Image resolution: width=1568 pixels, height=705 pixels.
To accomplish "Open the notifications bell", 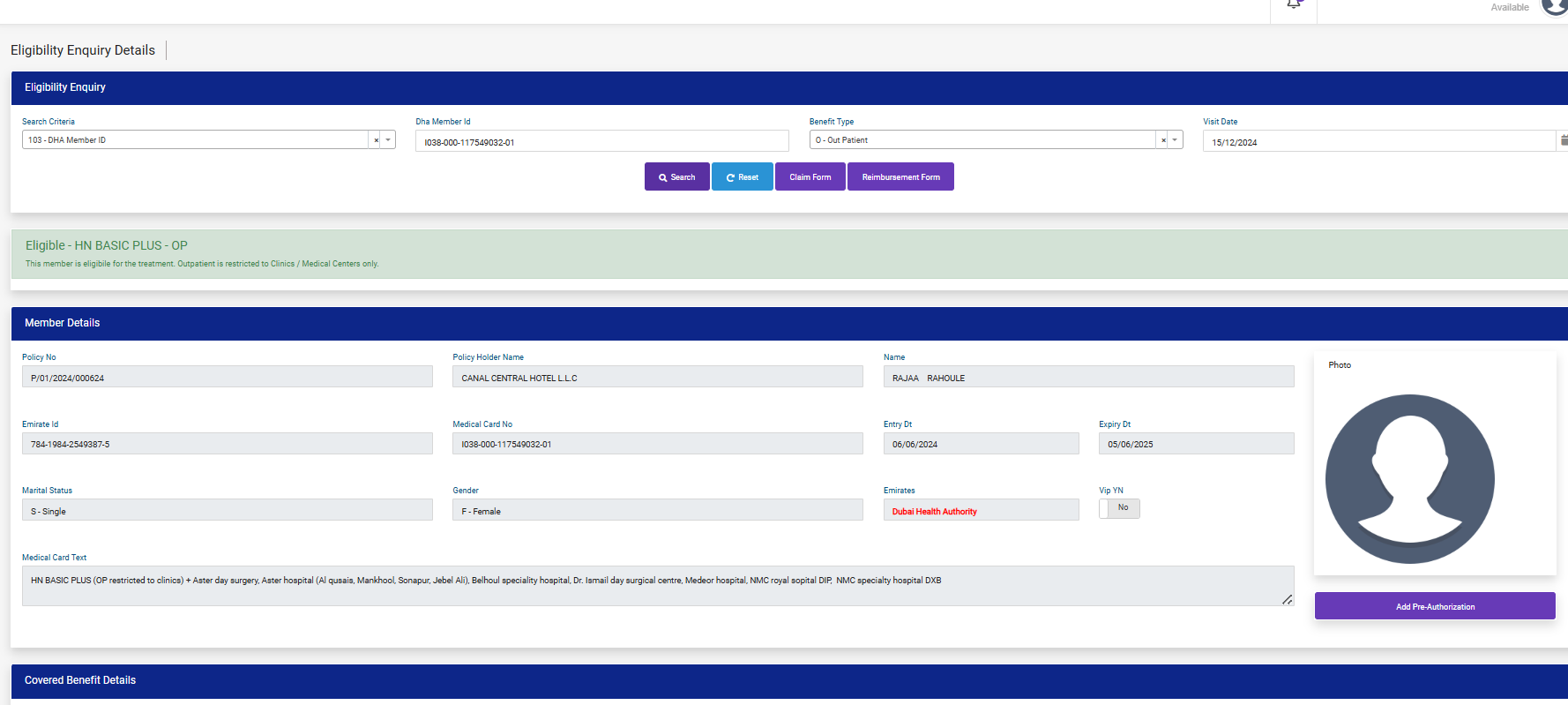I will tap(1294, 5).
